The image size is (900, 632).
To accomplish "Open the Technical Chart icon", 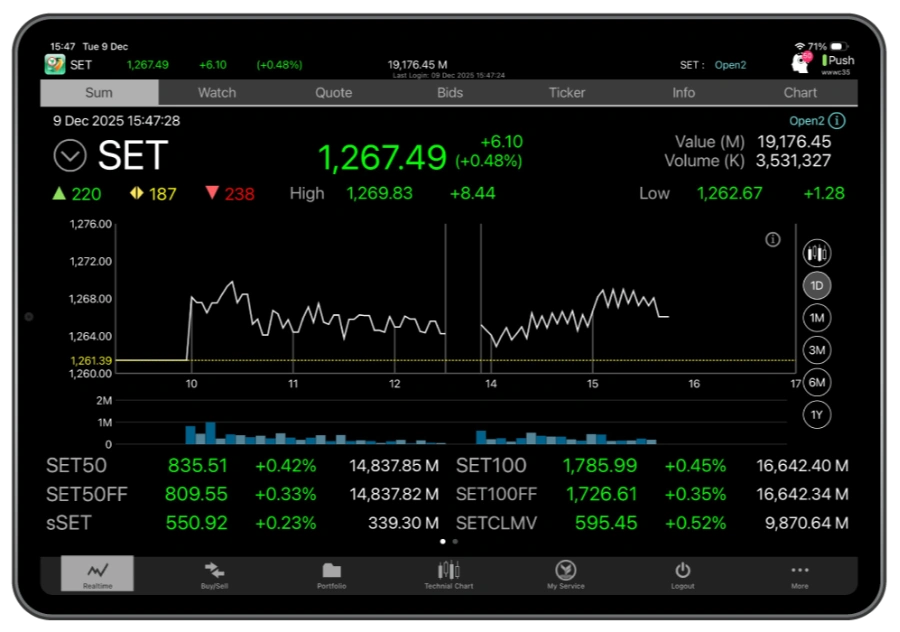I will point(448,573).
